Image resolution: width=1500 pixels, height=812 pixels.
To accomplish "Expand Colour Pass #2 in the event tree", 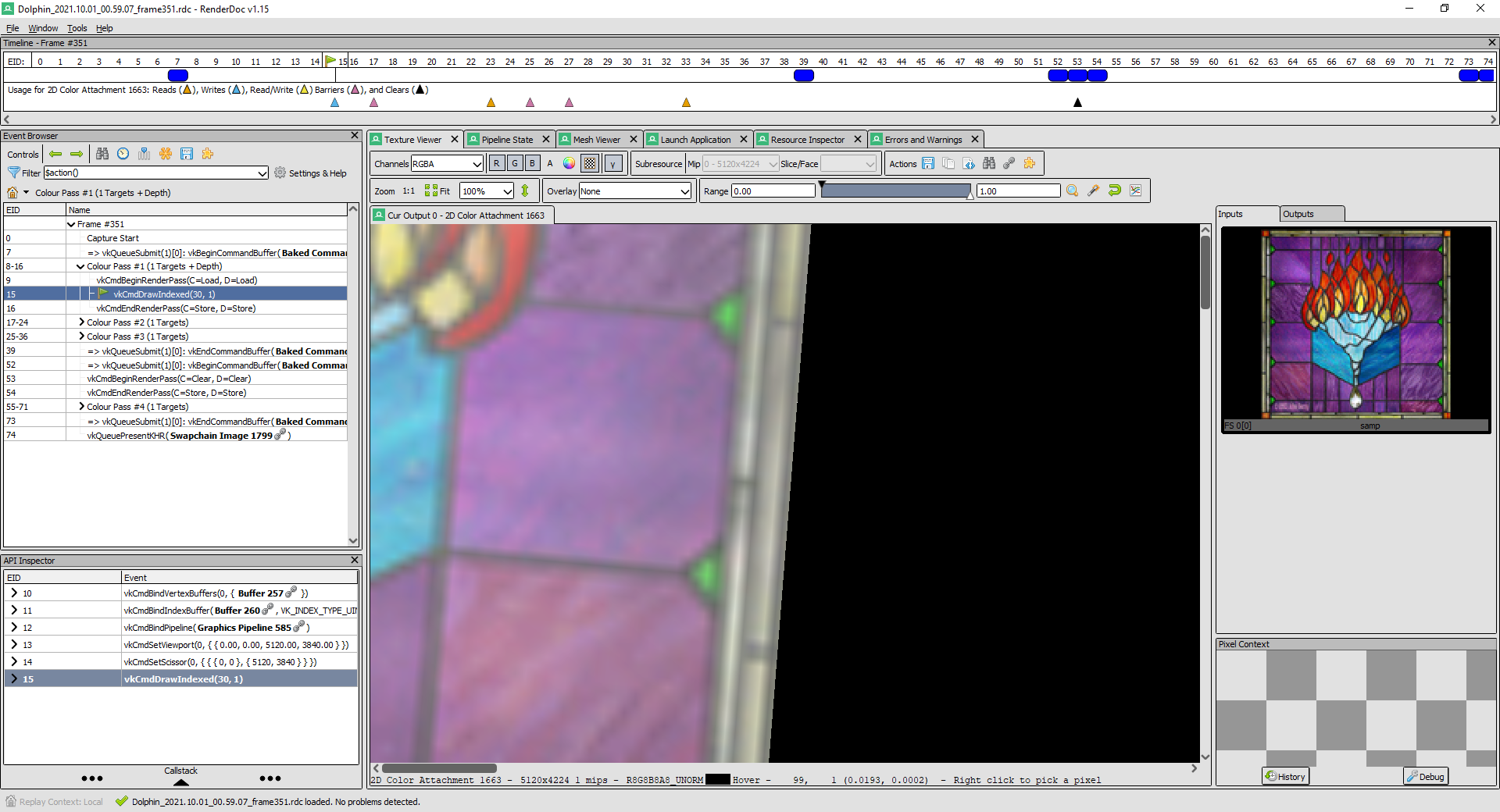I will click(x=81, y=322).
